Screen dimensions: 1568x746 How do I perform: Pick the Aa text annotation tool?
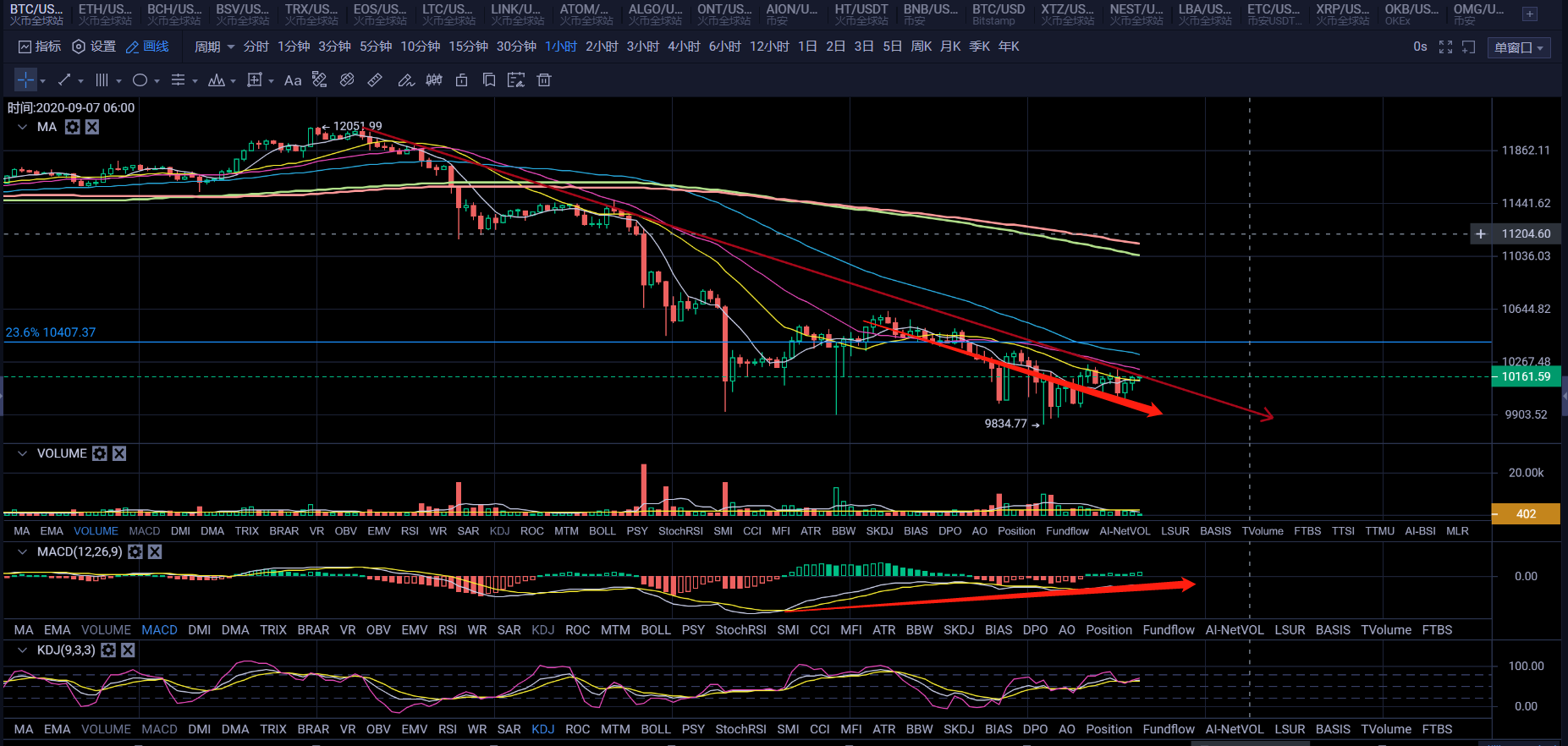(293, 80)
